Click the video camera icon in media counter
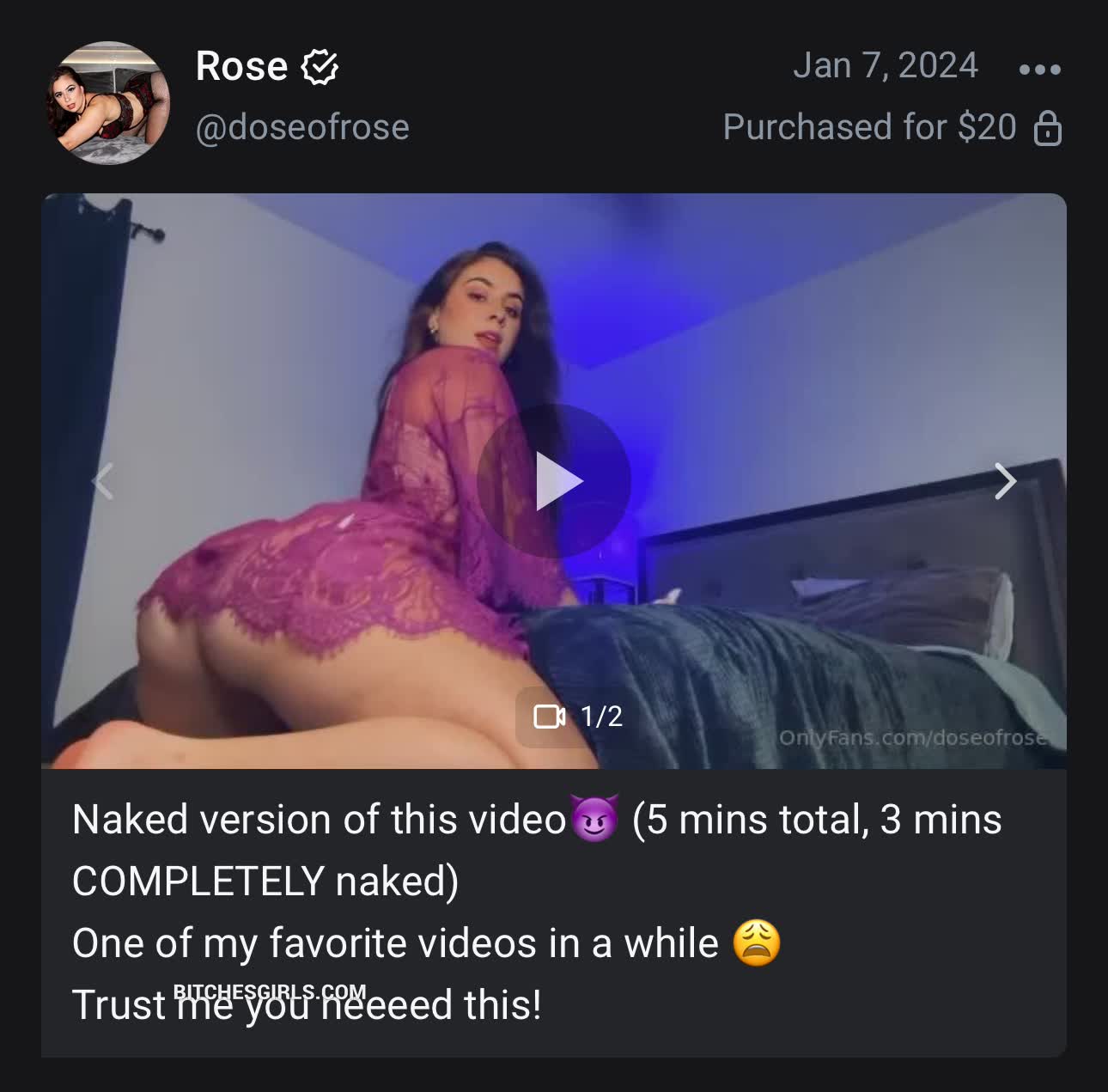Viewport: 1108px width, 1092px height. pos(550,717)
